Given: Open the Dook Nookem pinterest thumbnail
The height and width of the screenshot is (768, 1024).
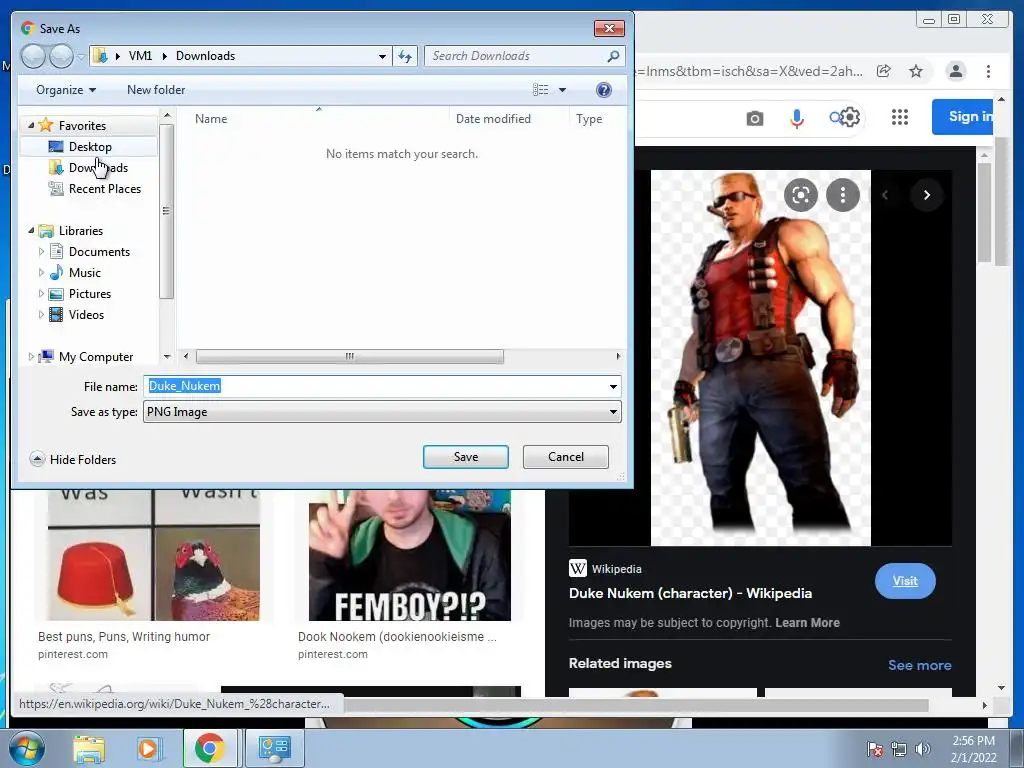Looking at the screenshot, I should (409, 554).
